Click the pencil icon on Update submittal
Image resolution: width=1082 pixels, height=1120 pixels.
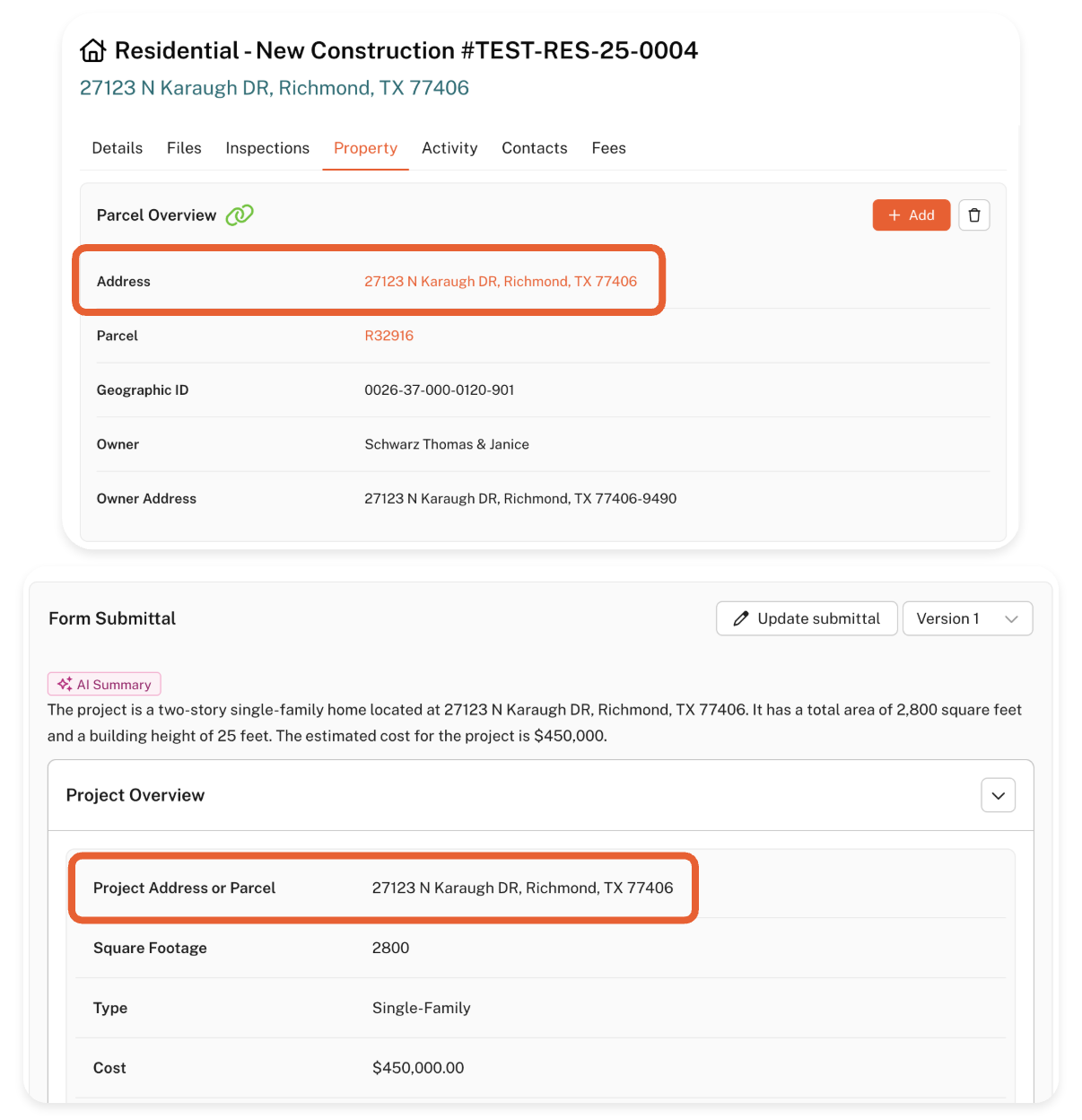pyautogui.click(x=741, y=619)
